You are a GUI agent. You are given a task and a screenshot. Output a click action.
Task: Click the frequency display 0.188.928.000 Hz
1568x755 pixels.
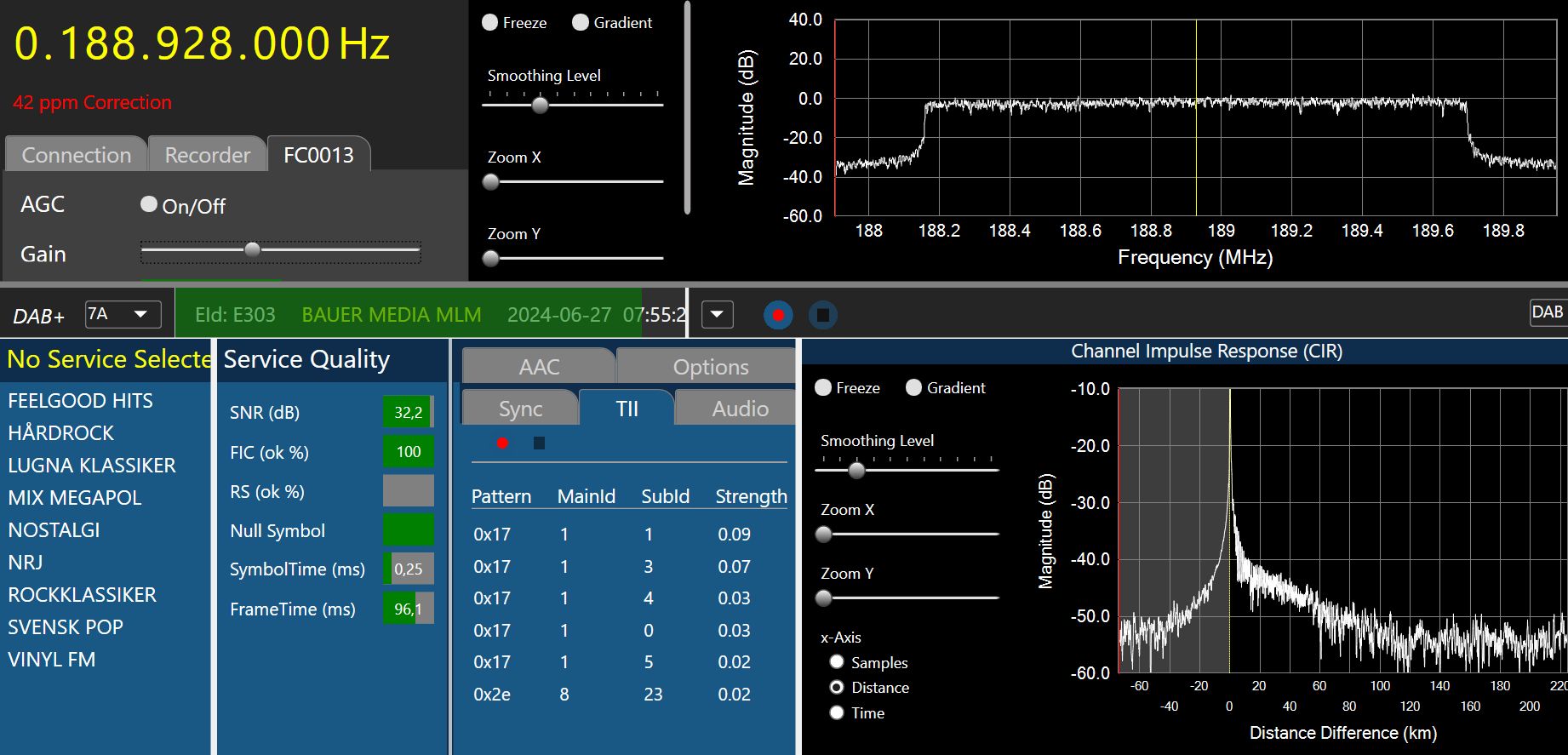click(202, 44)
